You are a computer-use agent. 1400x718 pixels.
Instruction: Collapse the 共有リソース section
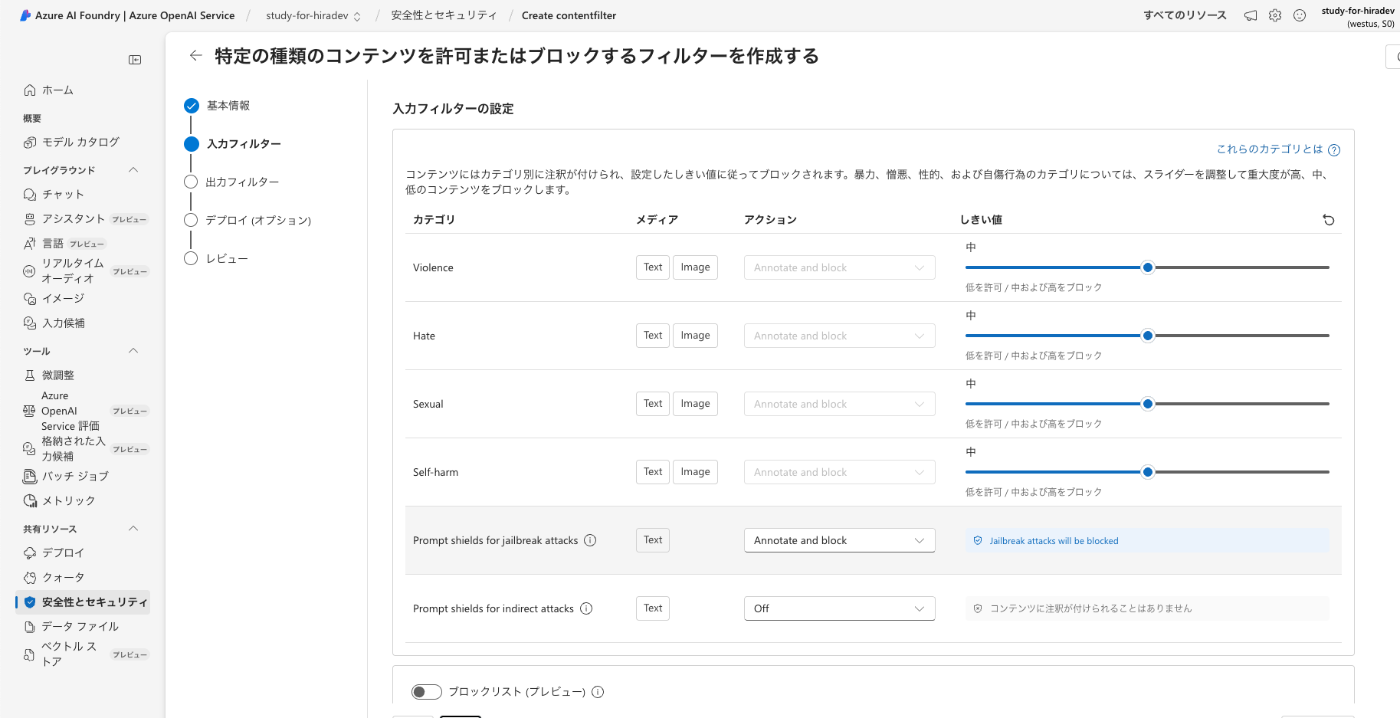click(134, 528)
